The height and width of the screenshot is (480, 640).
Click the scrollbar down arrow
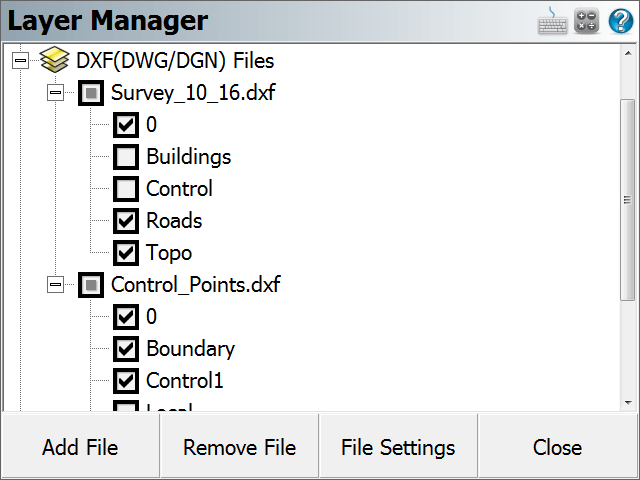[x=628, y=403]
